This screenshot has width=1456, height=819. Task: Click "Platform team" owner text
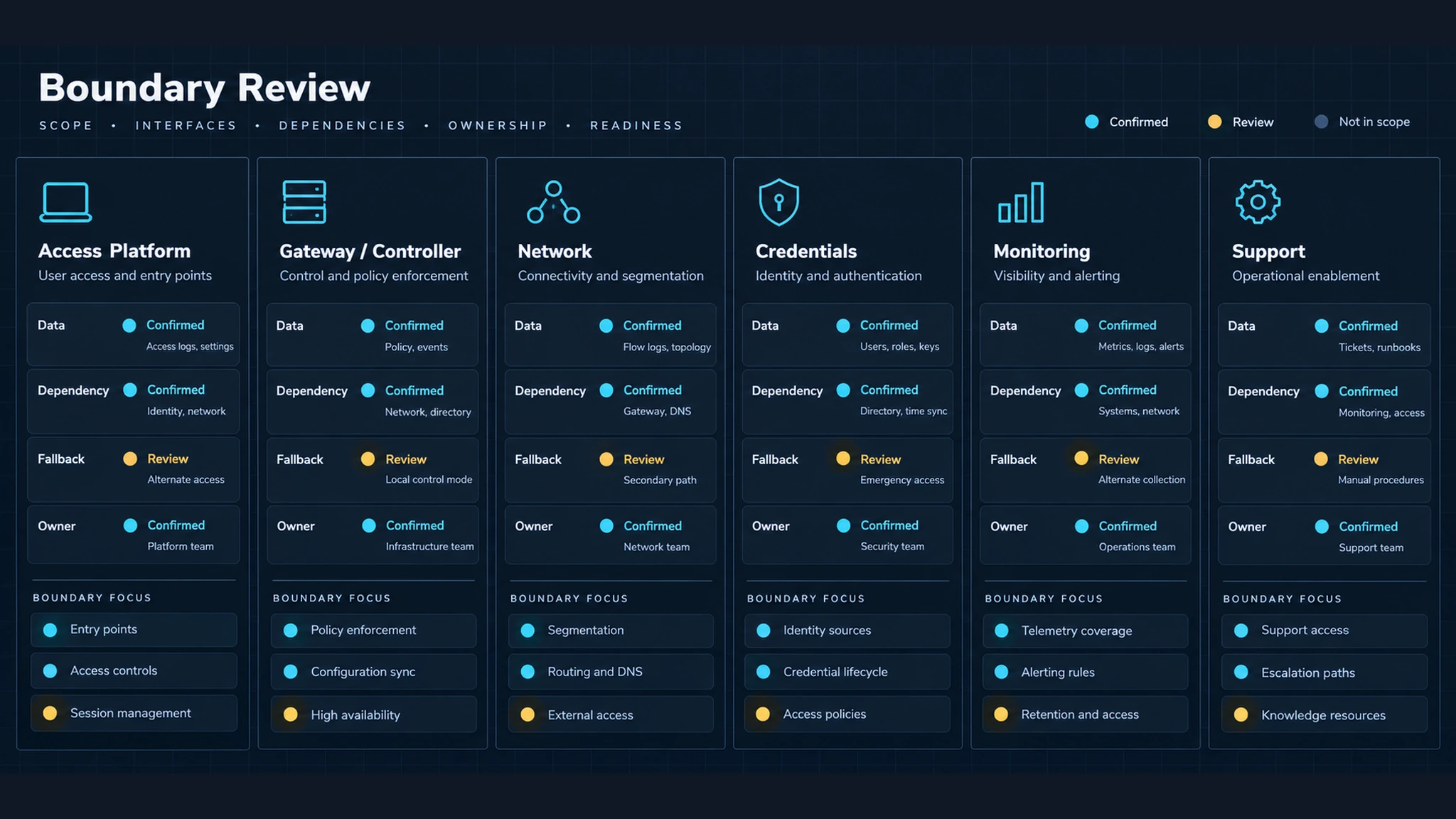point(181,547)
